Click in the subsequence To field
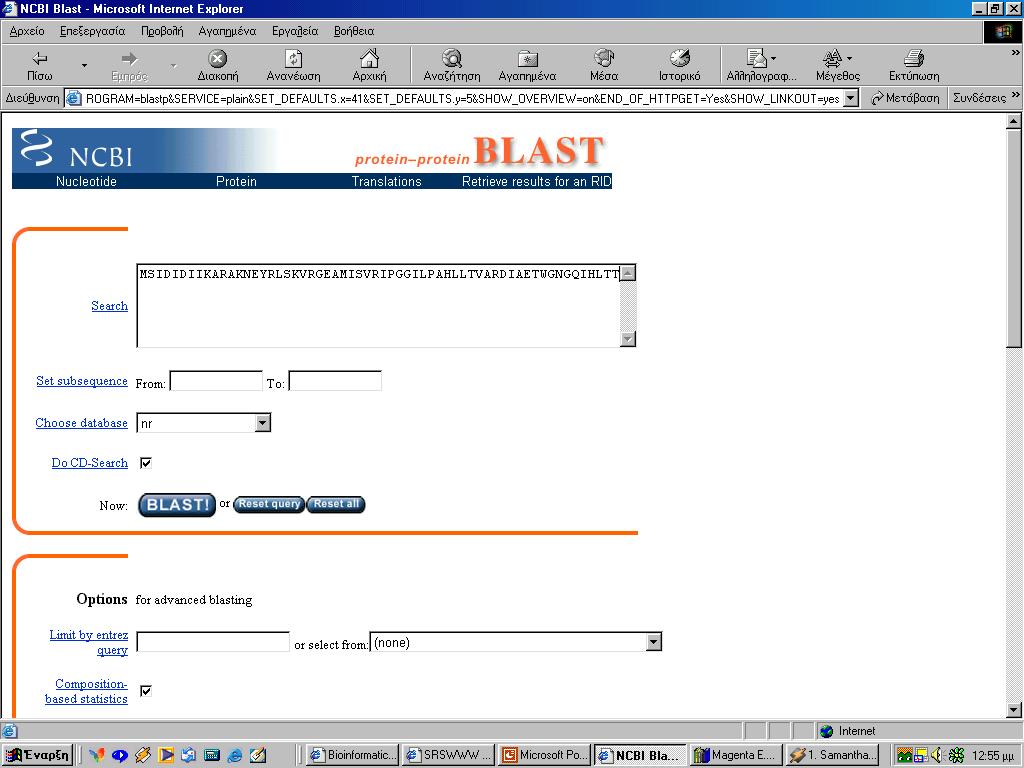 coord(335,381)
